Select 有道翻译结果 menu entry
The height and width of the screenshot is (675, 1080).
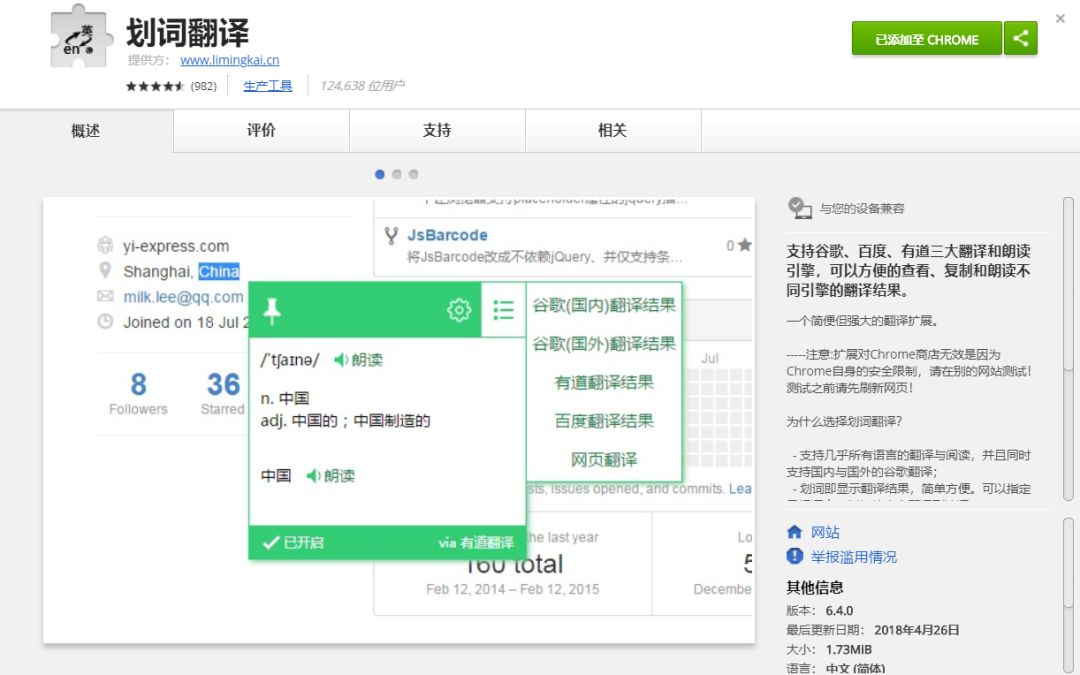pos(604,382)
